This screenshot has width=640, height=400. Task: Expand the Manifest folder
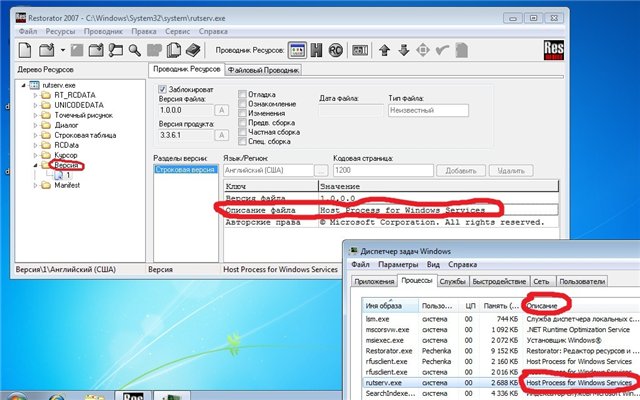click(35, 185)
